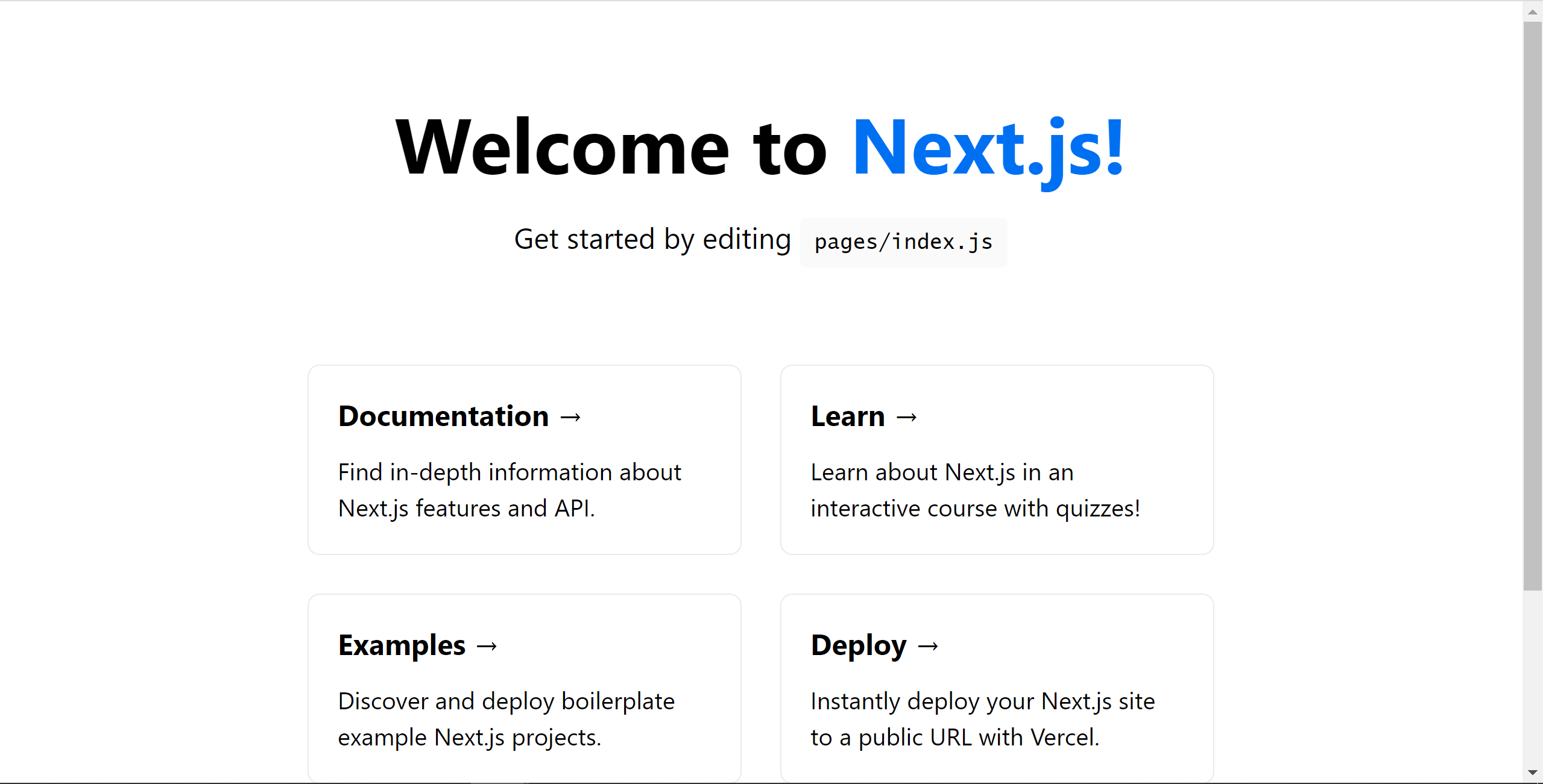Click the 'Get started by editing' text
Image resolution: width=1543 pixels, height=784 pixels.
(x=652, y=239)
